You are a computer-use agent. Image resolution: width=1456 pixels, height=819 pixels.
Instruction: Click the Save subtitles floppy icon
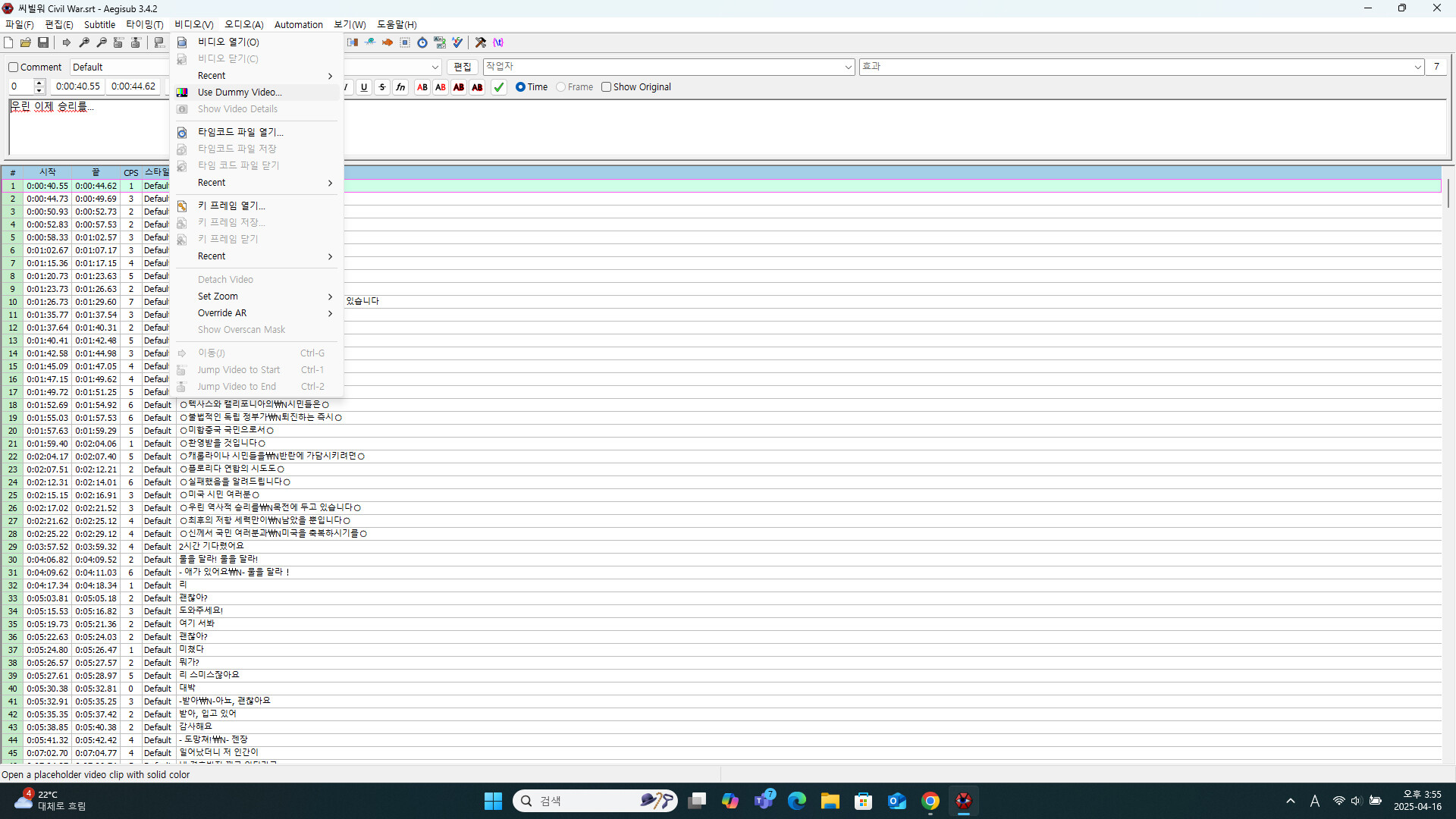43,42
